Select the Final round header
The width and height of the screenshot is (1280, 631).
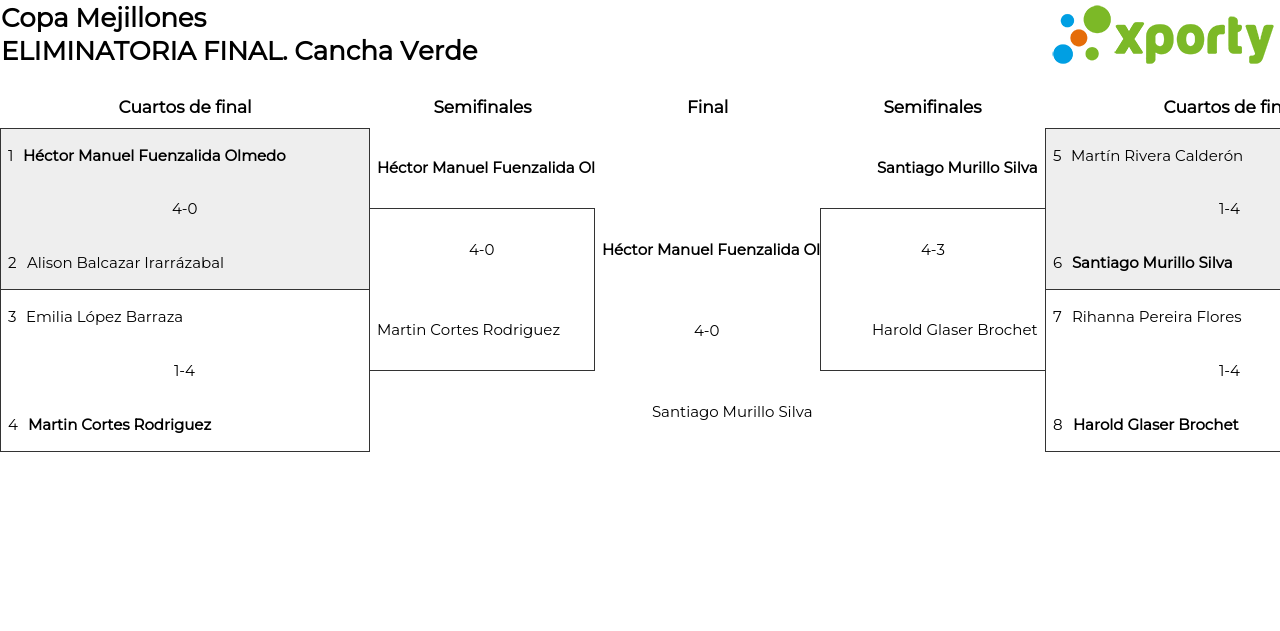(x=707, y=107)
